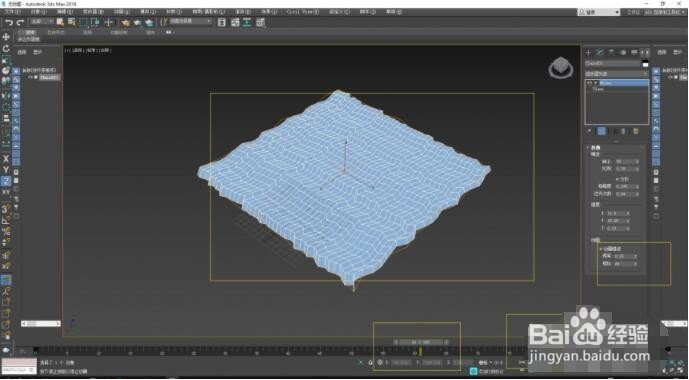The height and width of the screenshot is (380, 689).
Task: Select the Move tool in left toolbar
Action: tap(6, 37)
